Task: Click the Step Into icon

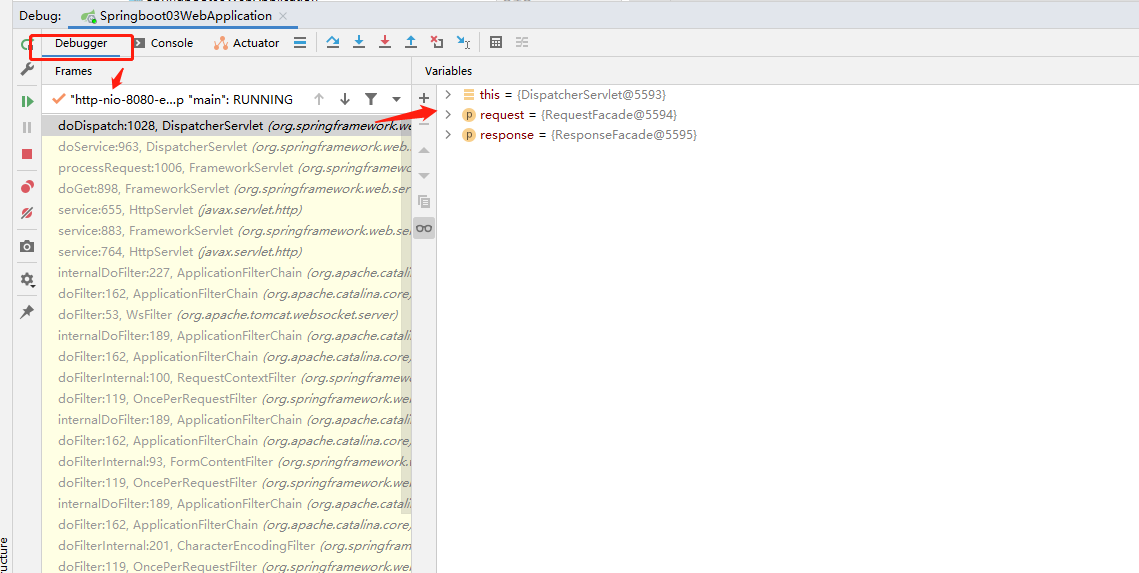Action: [x=359, y=42]
